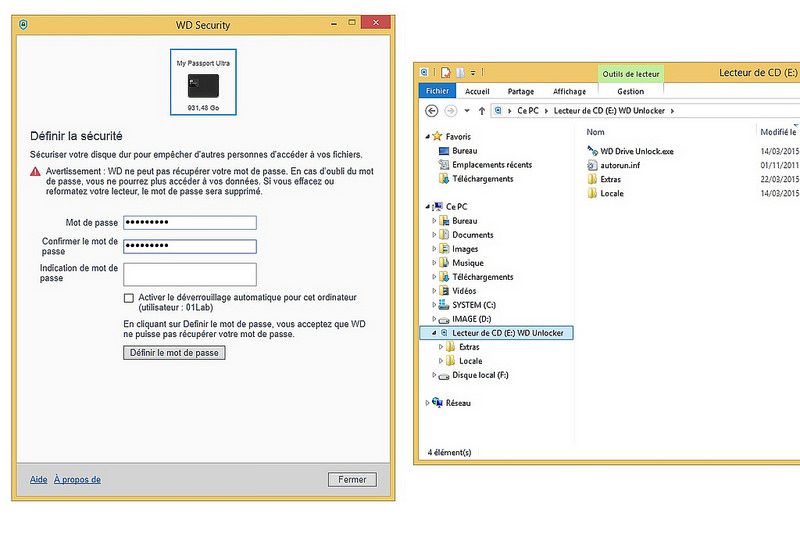Open the quick access toolbar customize dropdown
800x534 pixels.
pos(473,73)
